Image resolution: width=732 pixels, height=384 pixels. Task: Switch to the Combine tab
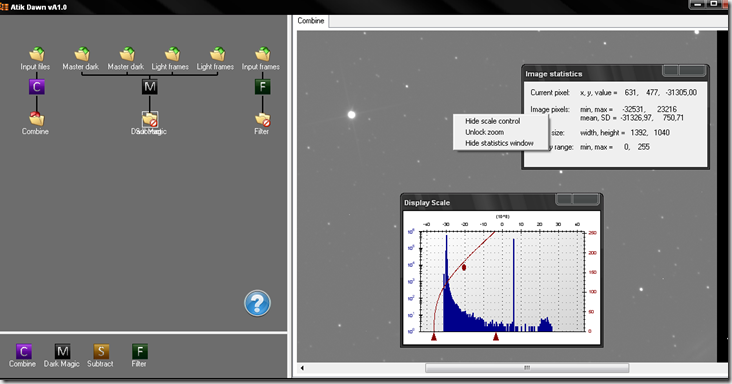coord(311,21)
